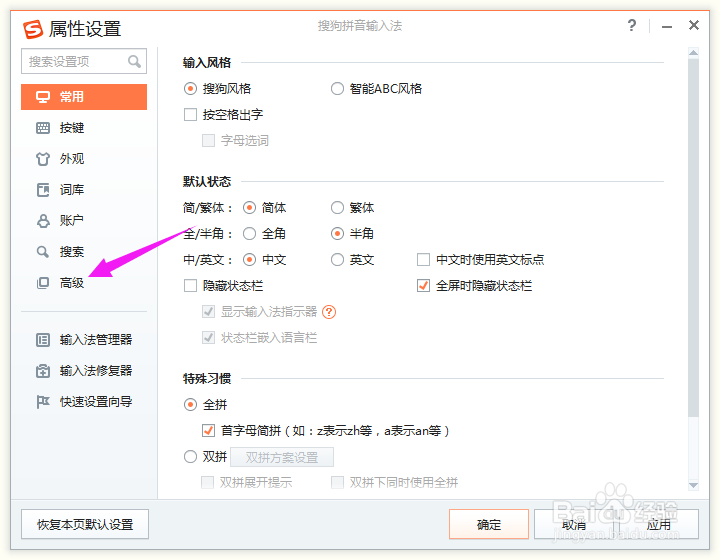
Task: Toggle 双拼展开提示 checkbox
Action: pos(208,482)
